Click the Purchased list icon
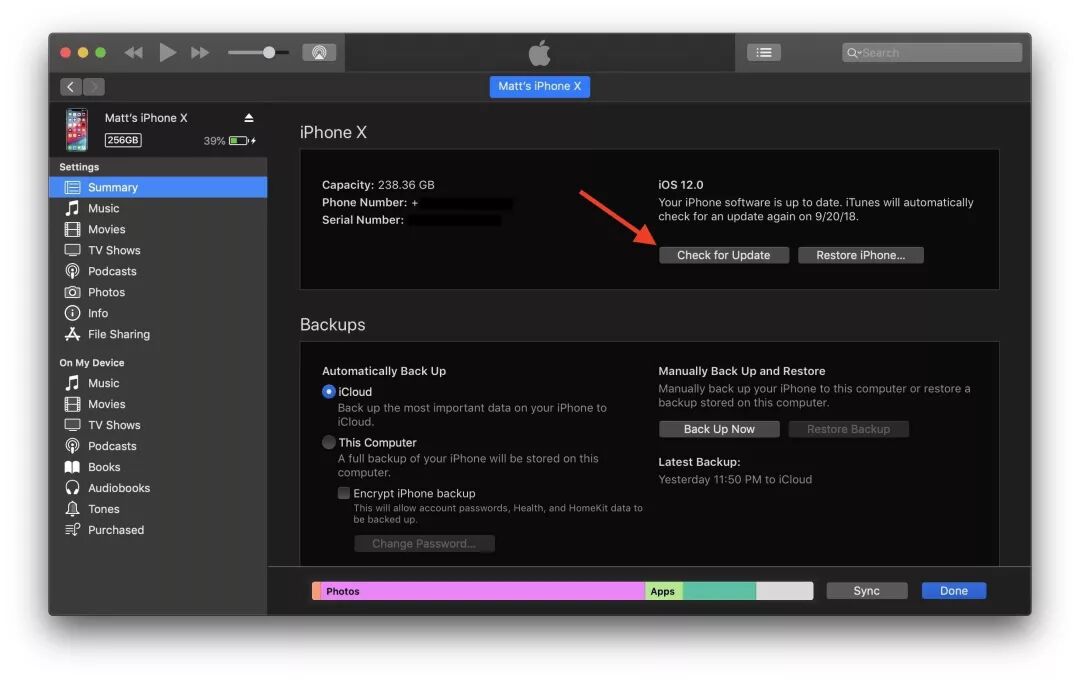Screen dimensions: 1080x680 tap(72, 530)
